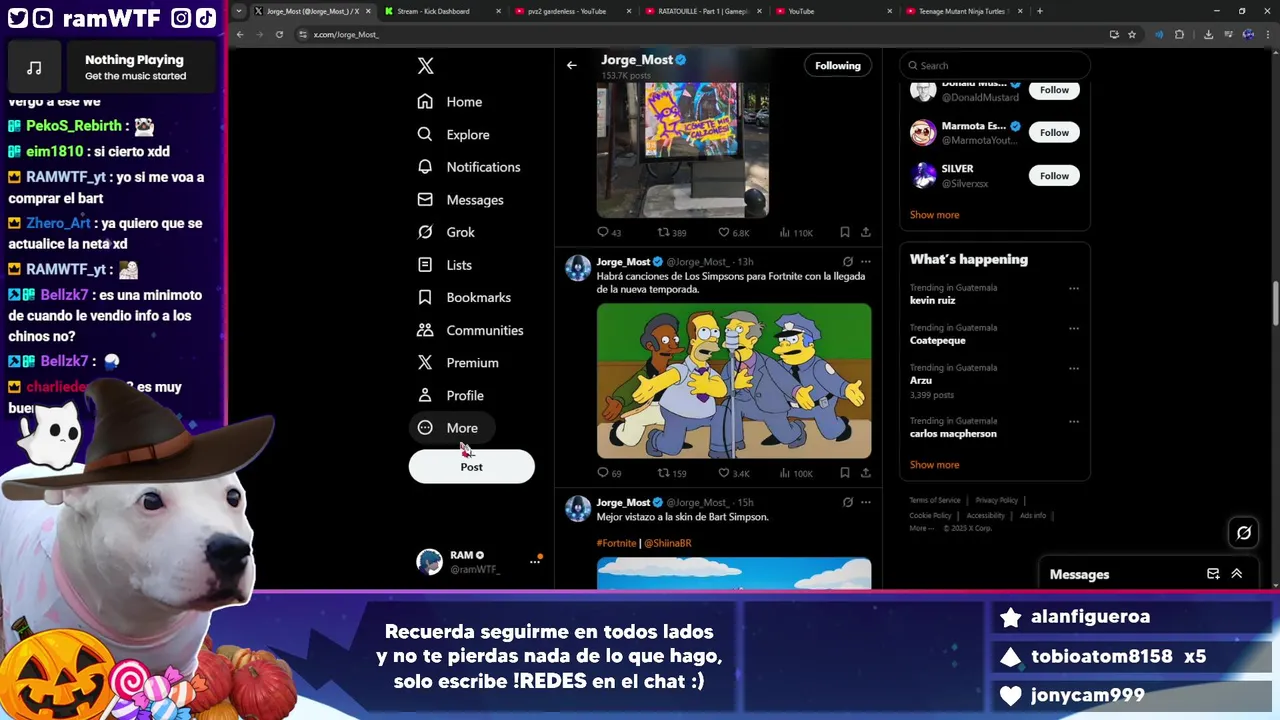Repost the post with 159 reposts
Image resolution: width=1280 pixels, height=720 pixels.
(671, 473)
